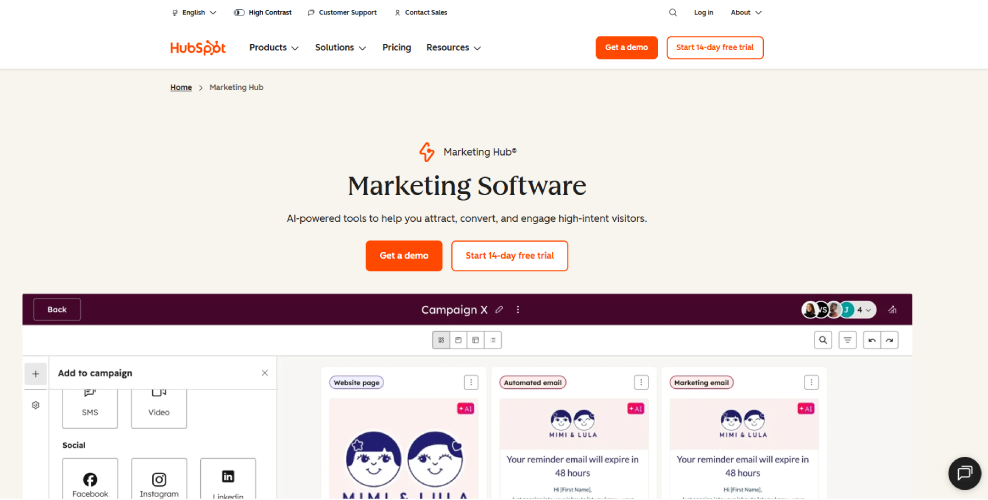Open the About dropdown
The height and width of the screenshot is (500, 988).
point(746,13)
